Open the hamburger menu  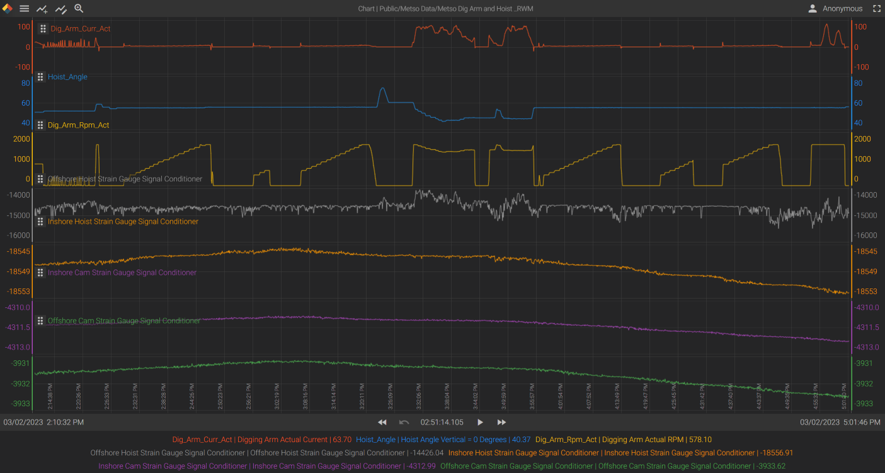point(25,9)
